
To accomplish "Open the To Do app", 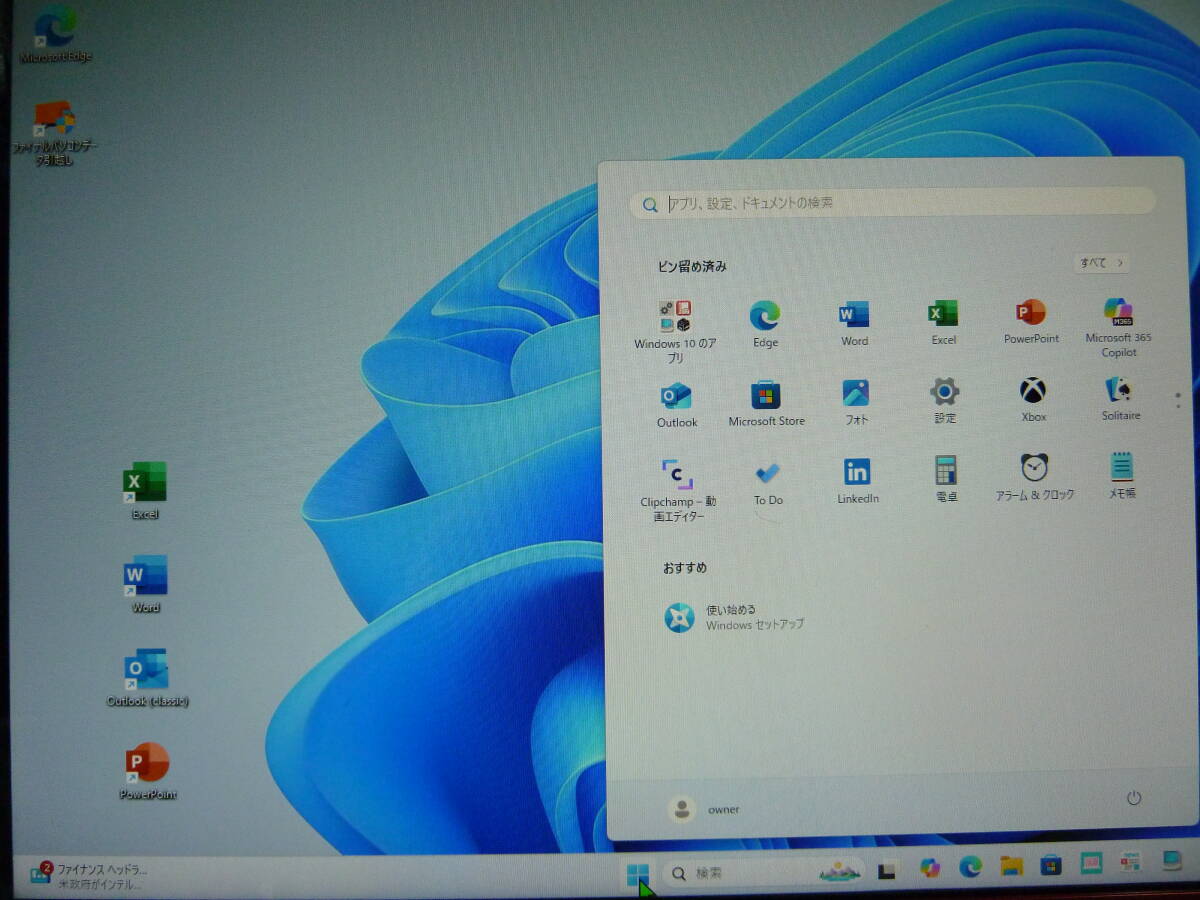I will 768,483.
